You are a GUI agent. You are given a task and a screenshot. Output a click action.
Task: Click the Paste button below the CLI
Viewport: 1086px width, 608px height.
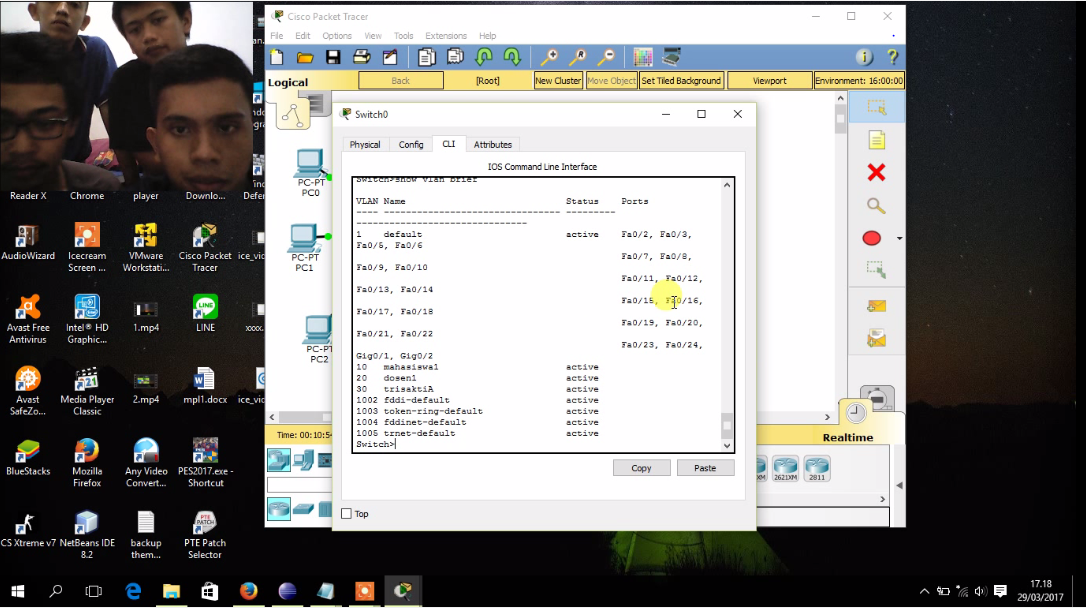(x=705, y=468)
